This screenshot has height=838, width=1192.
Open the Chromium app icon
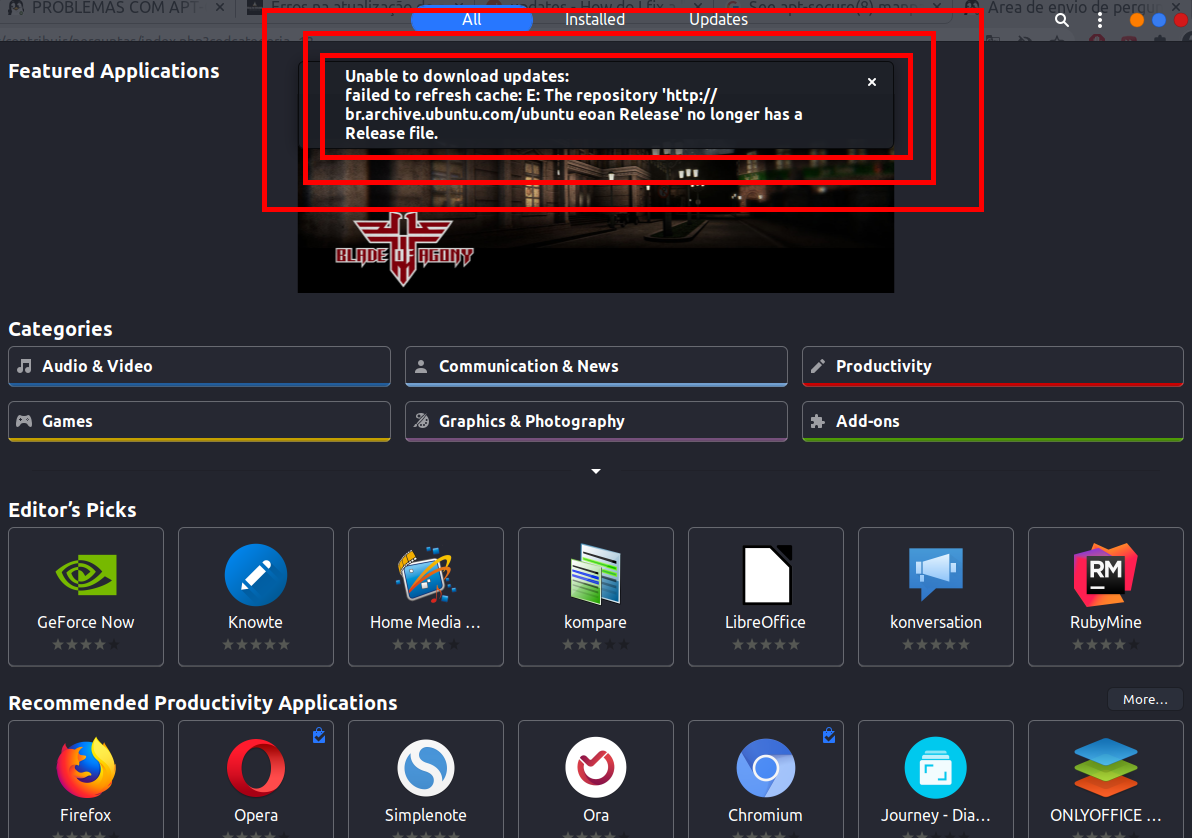766,768
